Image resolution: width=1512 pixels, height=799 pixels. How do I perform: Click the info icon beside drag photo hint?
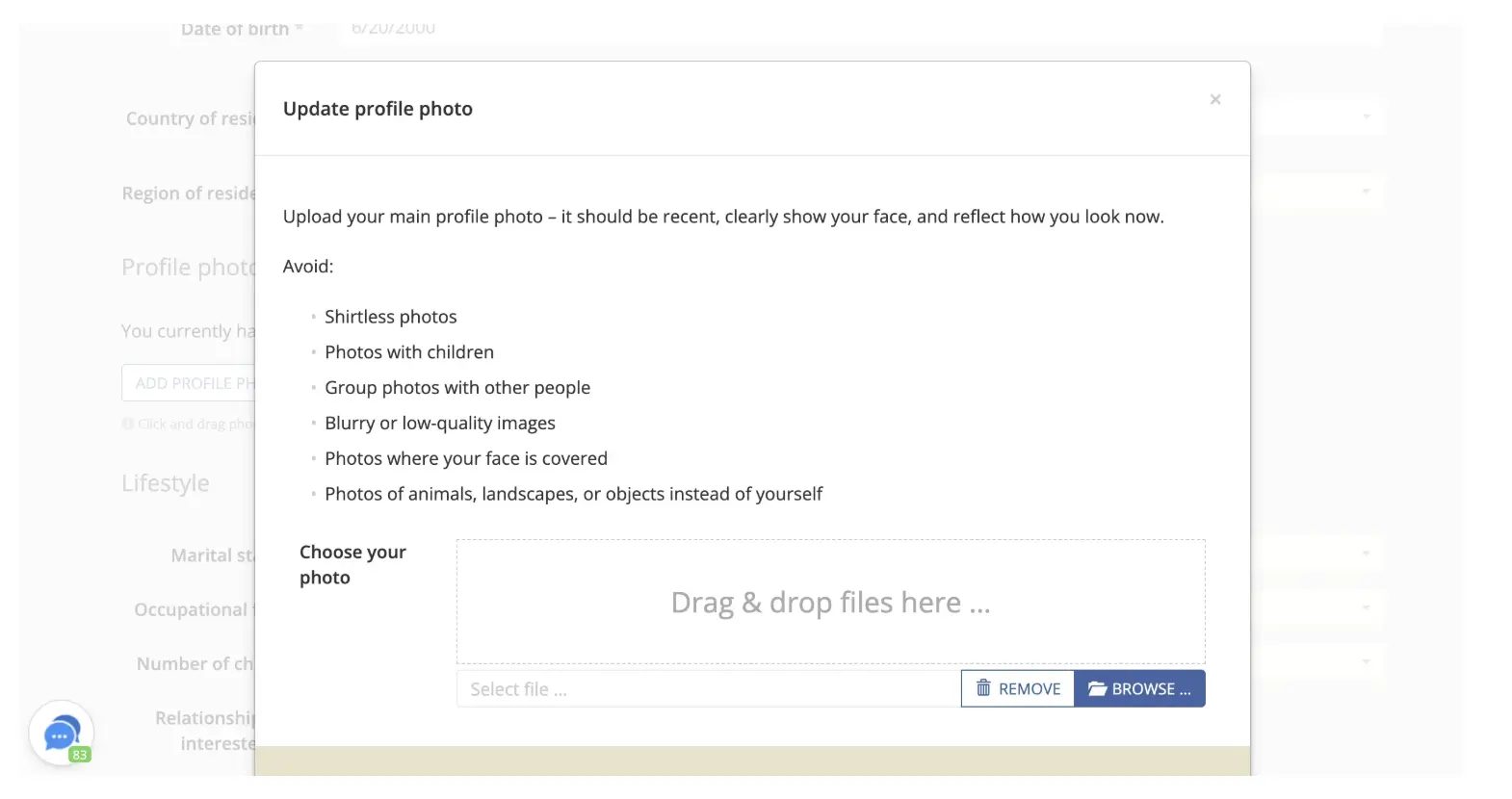pyautogui.click(x=127, y=424)
